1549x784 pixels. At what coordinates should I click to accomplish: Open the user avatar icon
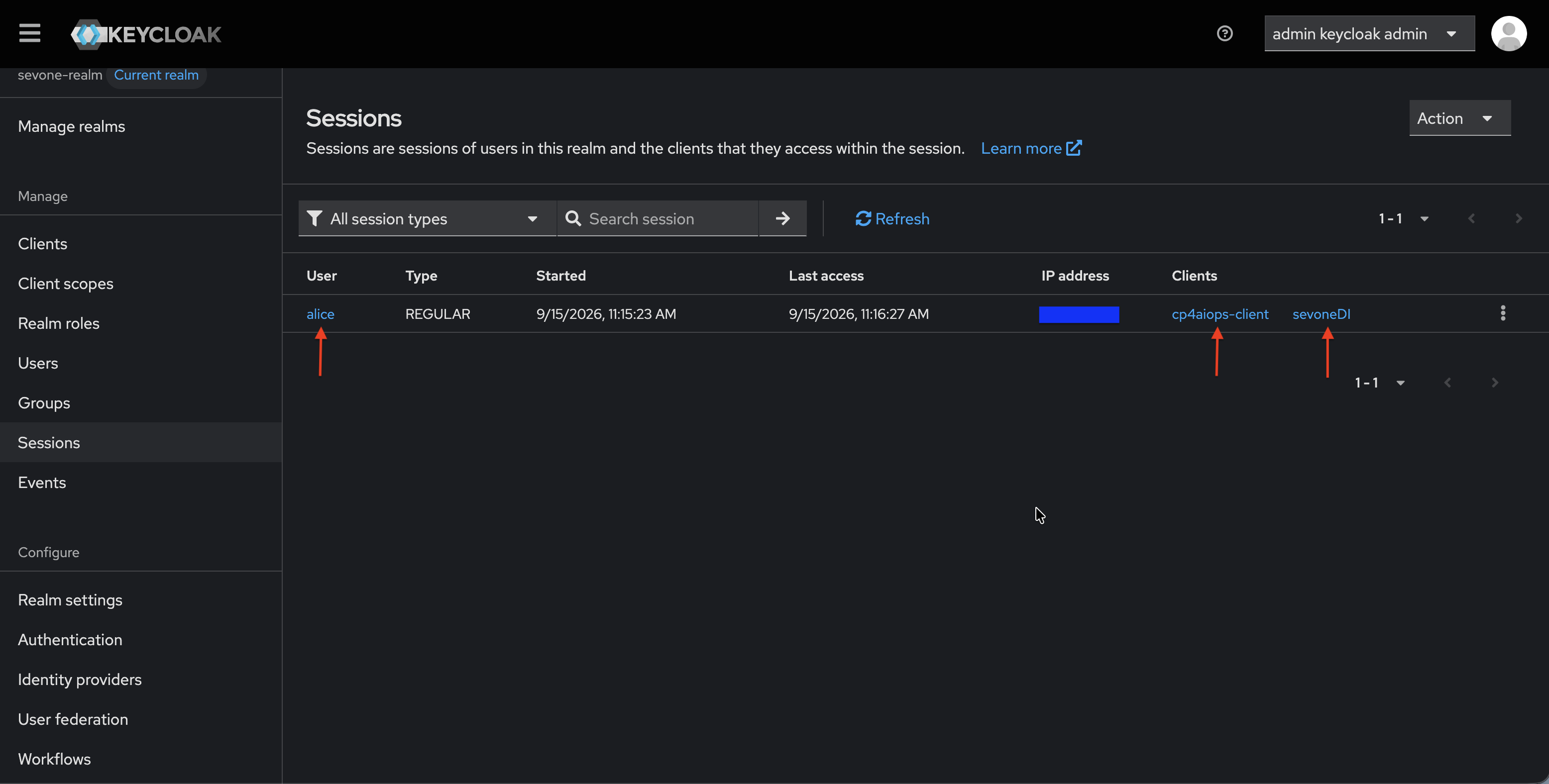coord(1508,34)
